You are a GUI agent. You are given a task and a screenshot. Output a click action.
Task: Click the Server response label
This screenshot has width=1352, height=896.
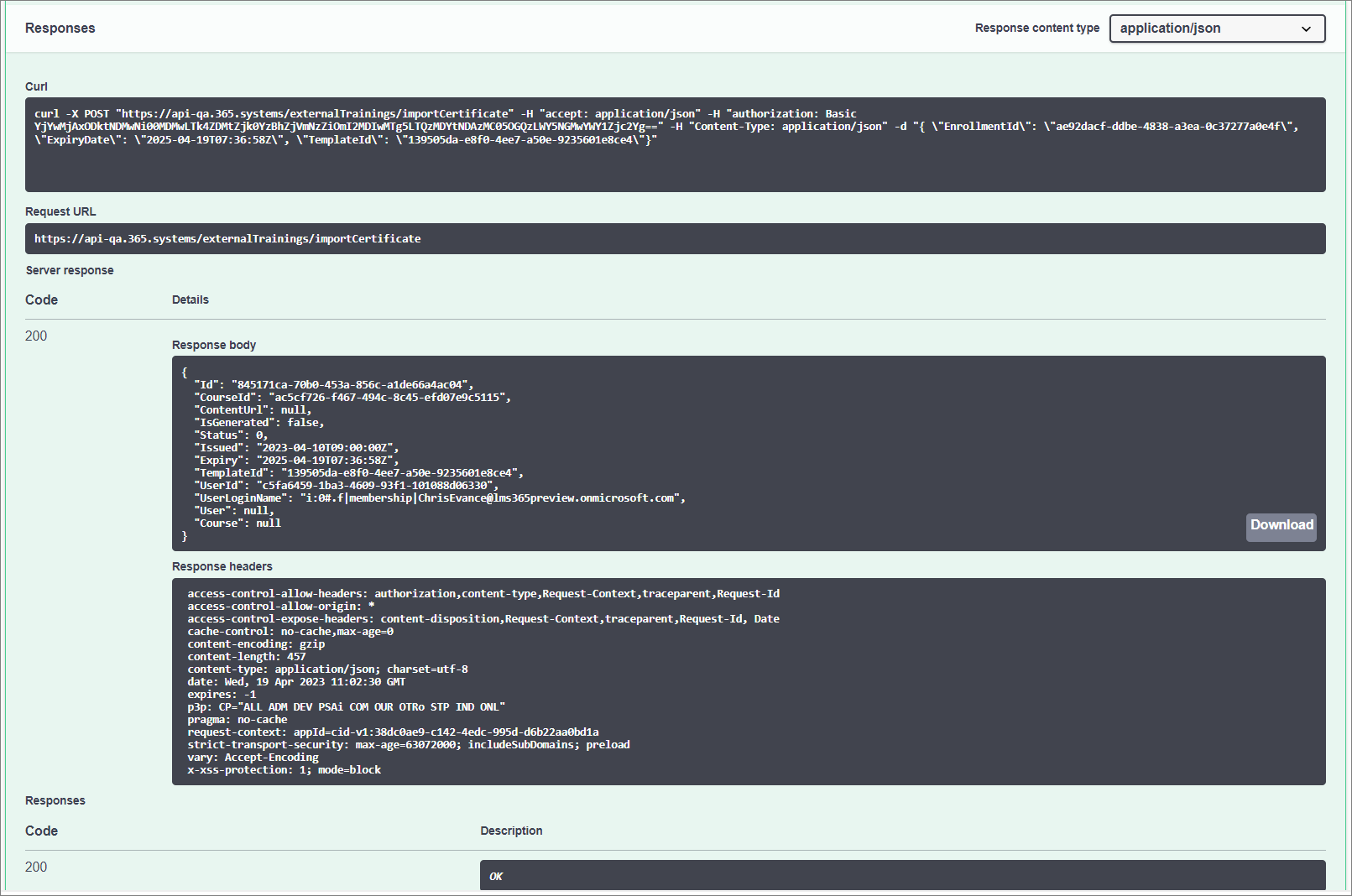pos(70,270)
